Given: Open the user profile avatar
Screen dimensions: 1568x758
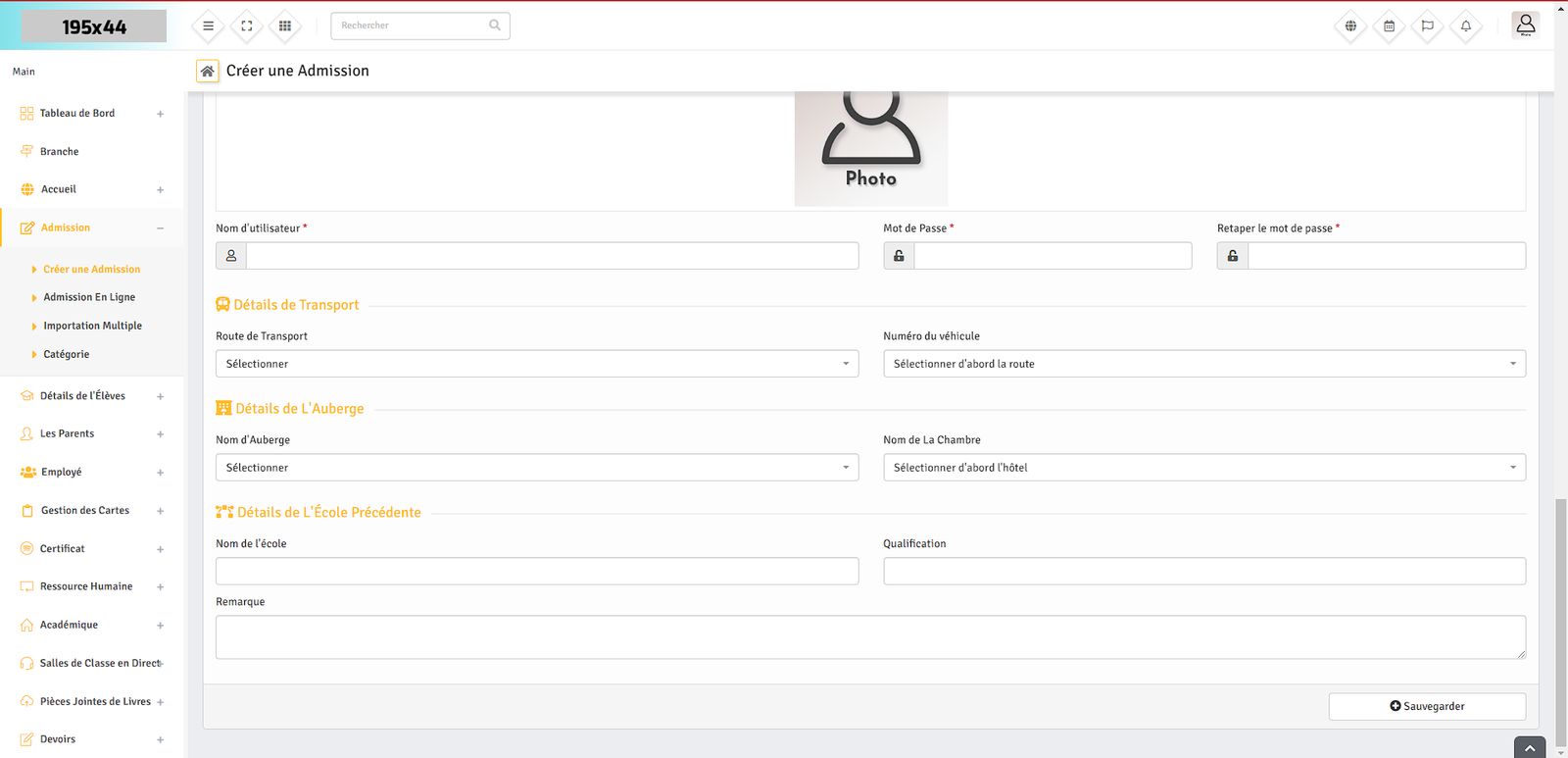Looking at the screenshot, I should pyautogui.click(x=1525, y=25).
